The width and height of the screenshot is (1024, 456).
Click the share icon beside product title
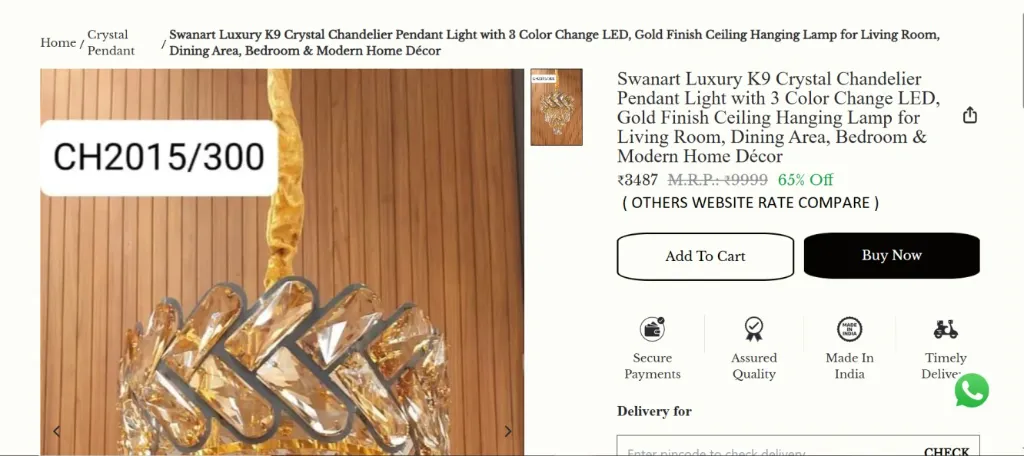[x=970, y=116]
